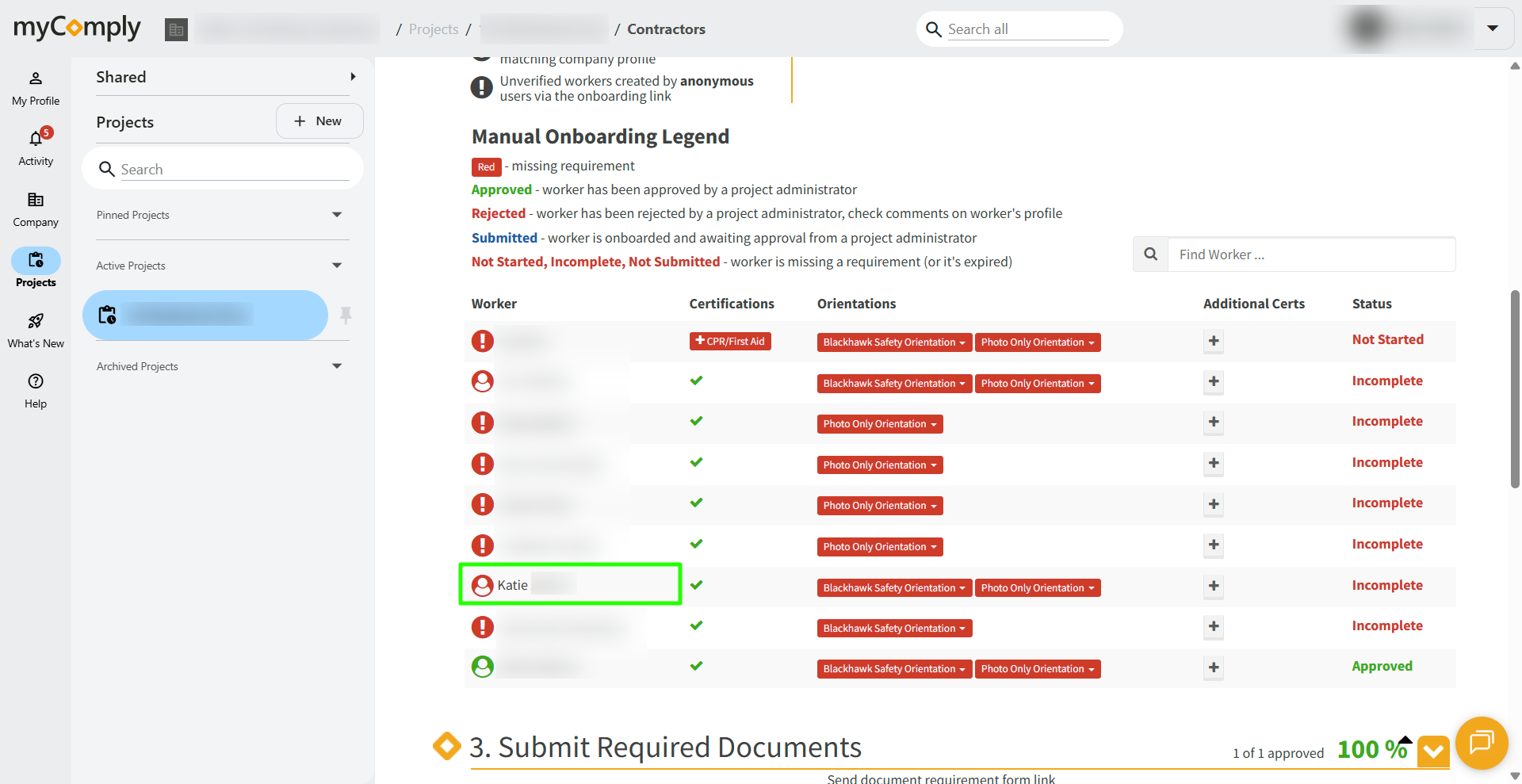Image resolution: width=1522 pixels, height=784 pixels.
Task: Add additional cert for Katie's row
Action: (x=1214, y=586)
